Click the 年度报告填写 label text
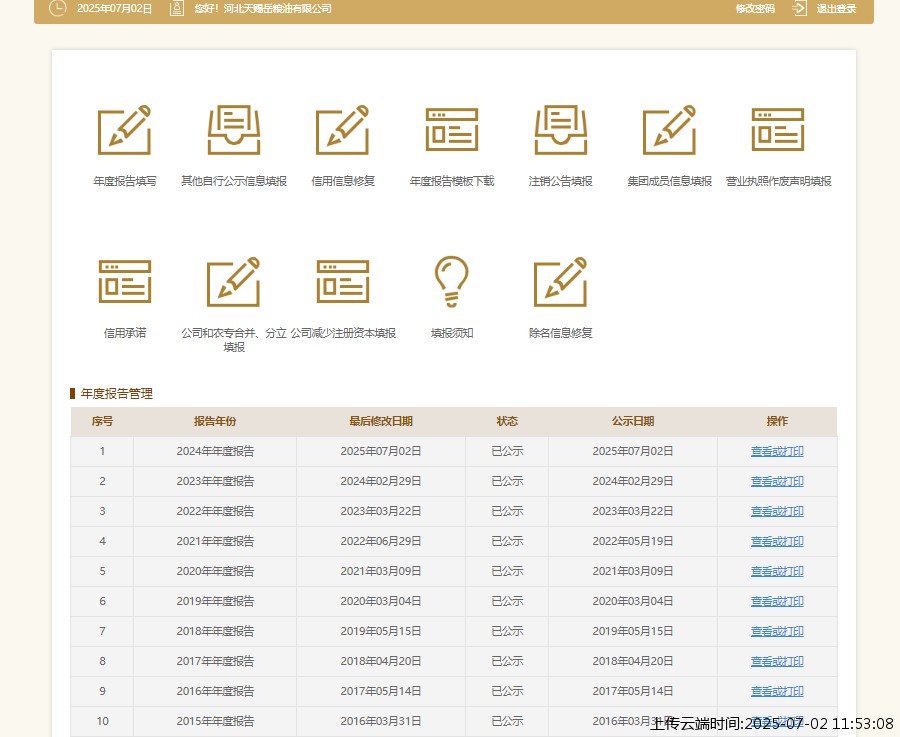 (125, 181)
